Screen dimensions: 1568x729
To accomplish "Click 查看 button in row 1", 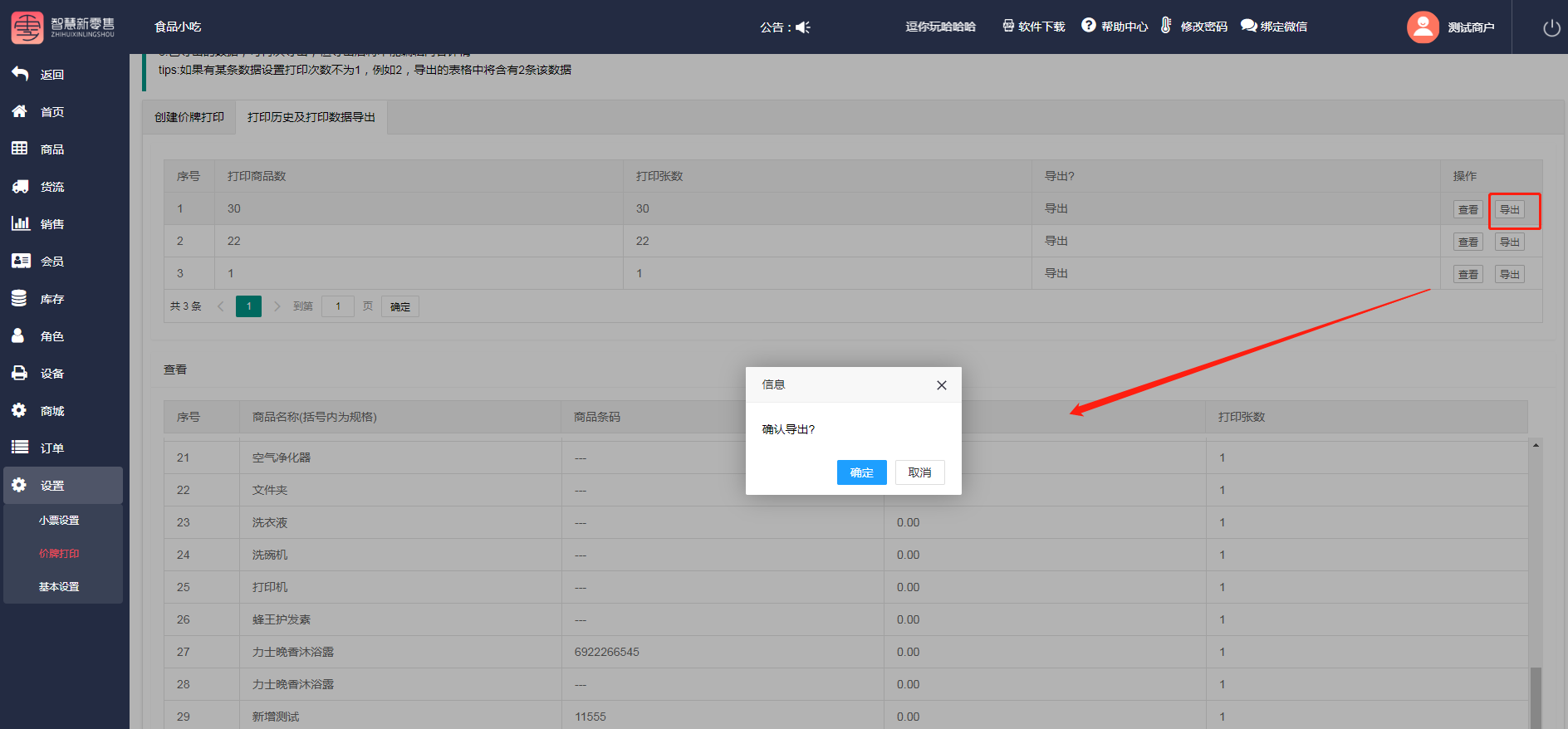I will pyautogui.click(x=1468, y=209).
